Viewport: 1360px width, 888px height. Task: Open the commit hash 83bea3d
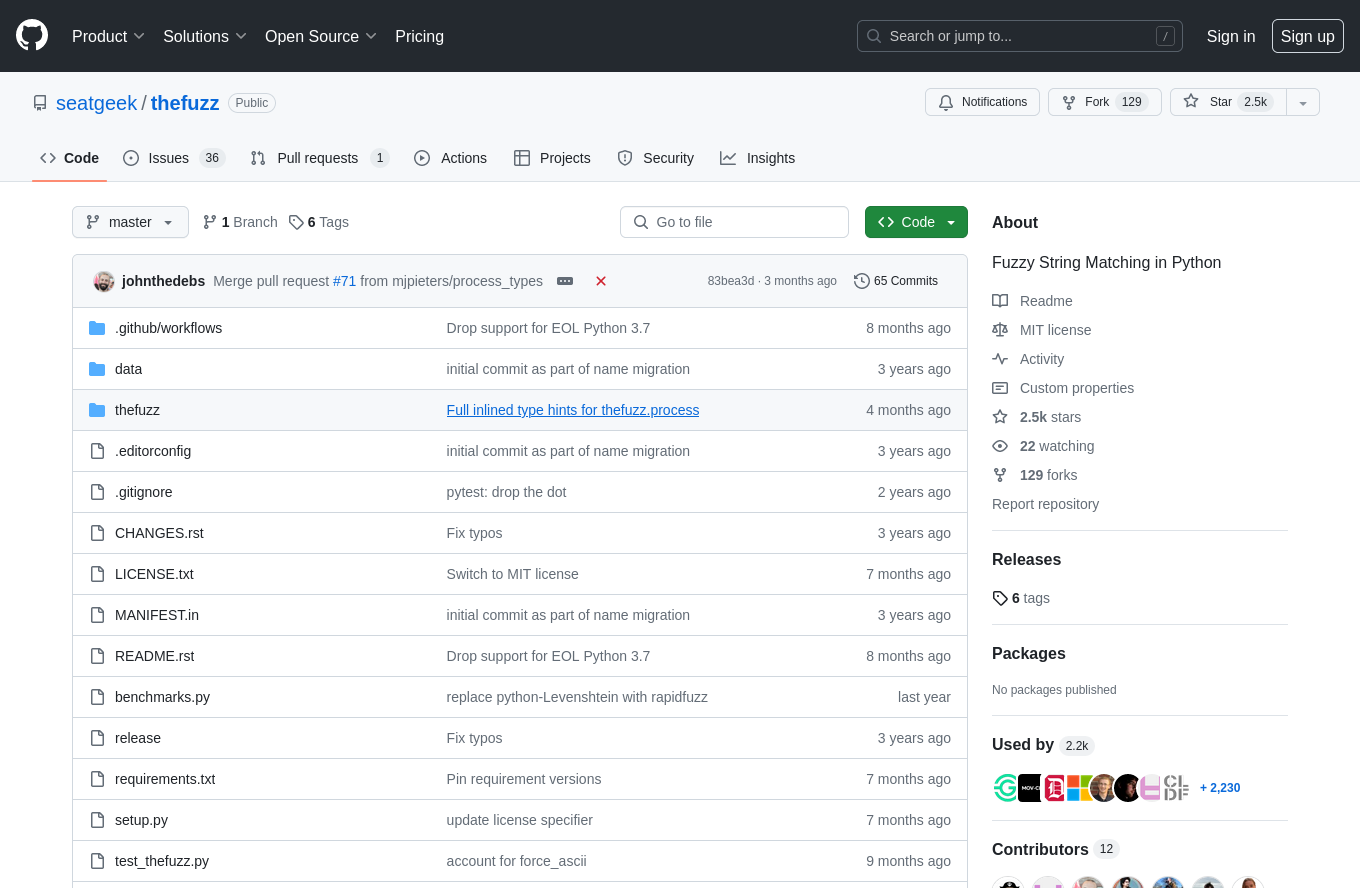tap(731, 281)
